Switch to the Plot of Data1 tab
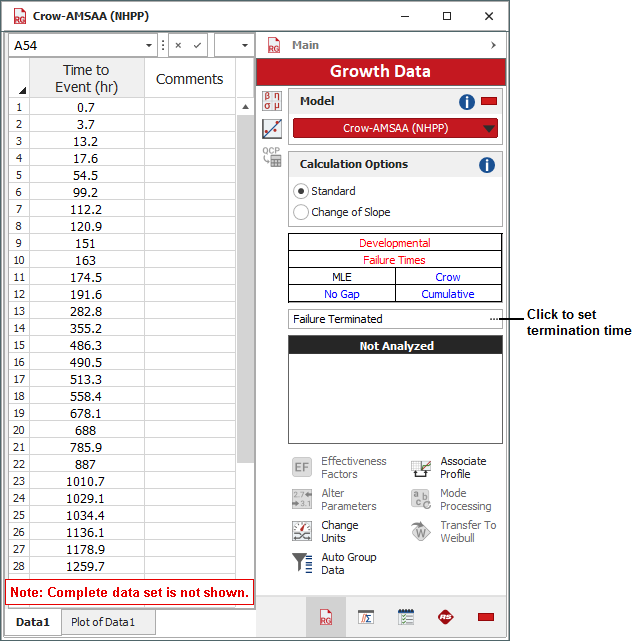This screenshot has height=641, width=635. click(x=110, y=622)
